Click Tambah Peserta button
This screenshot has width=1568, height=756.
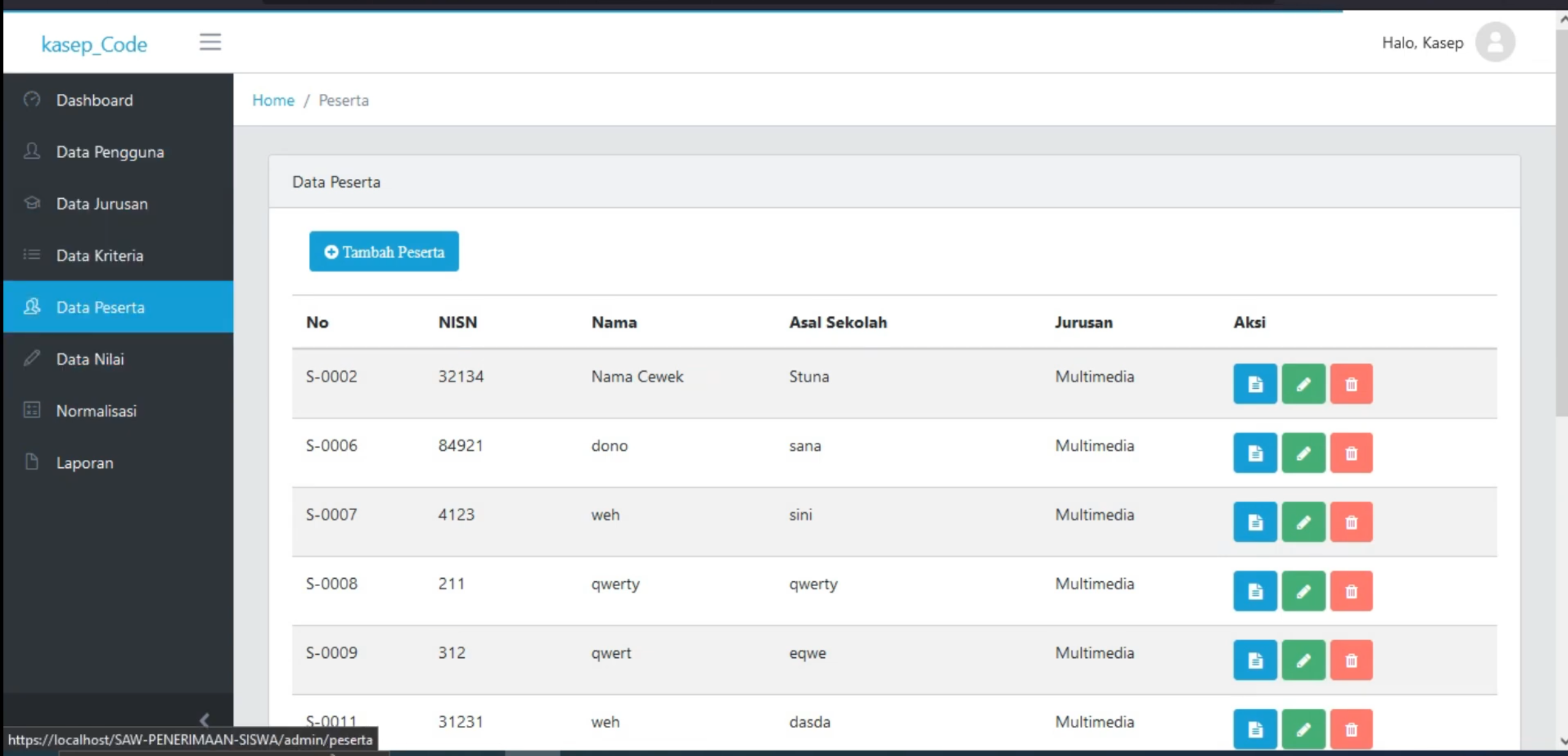point(384,251)
